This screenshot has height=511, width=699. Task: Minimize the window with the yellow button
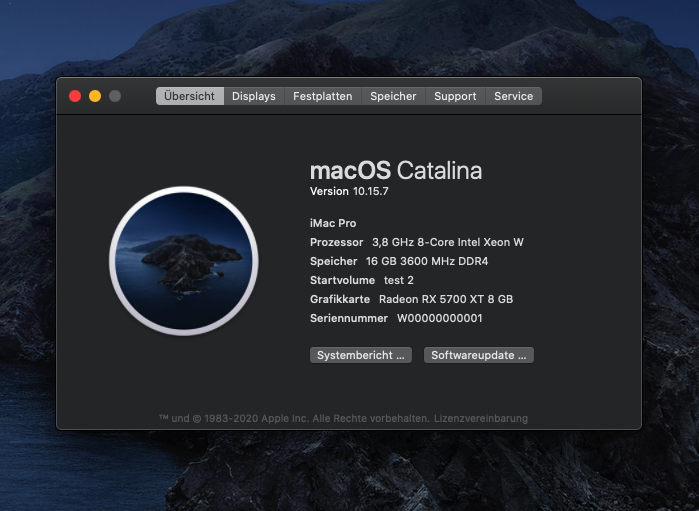tap(95, 96)
